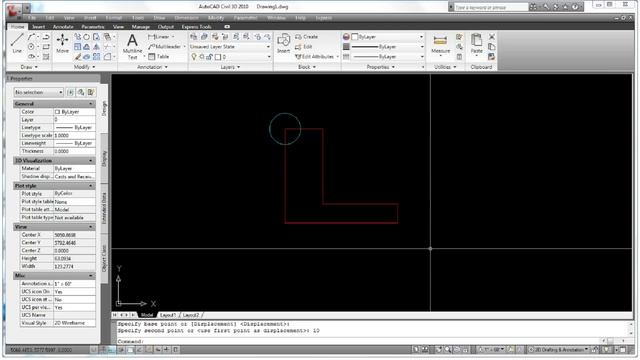Viewport: 640px width, 360px height.
Task: Open the workspace switching dropdown
Action: pos(559,350)
